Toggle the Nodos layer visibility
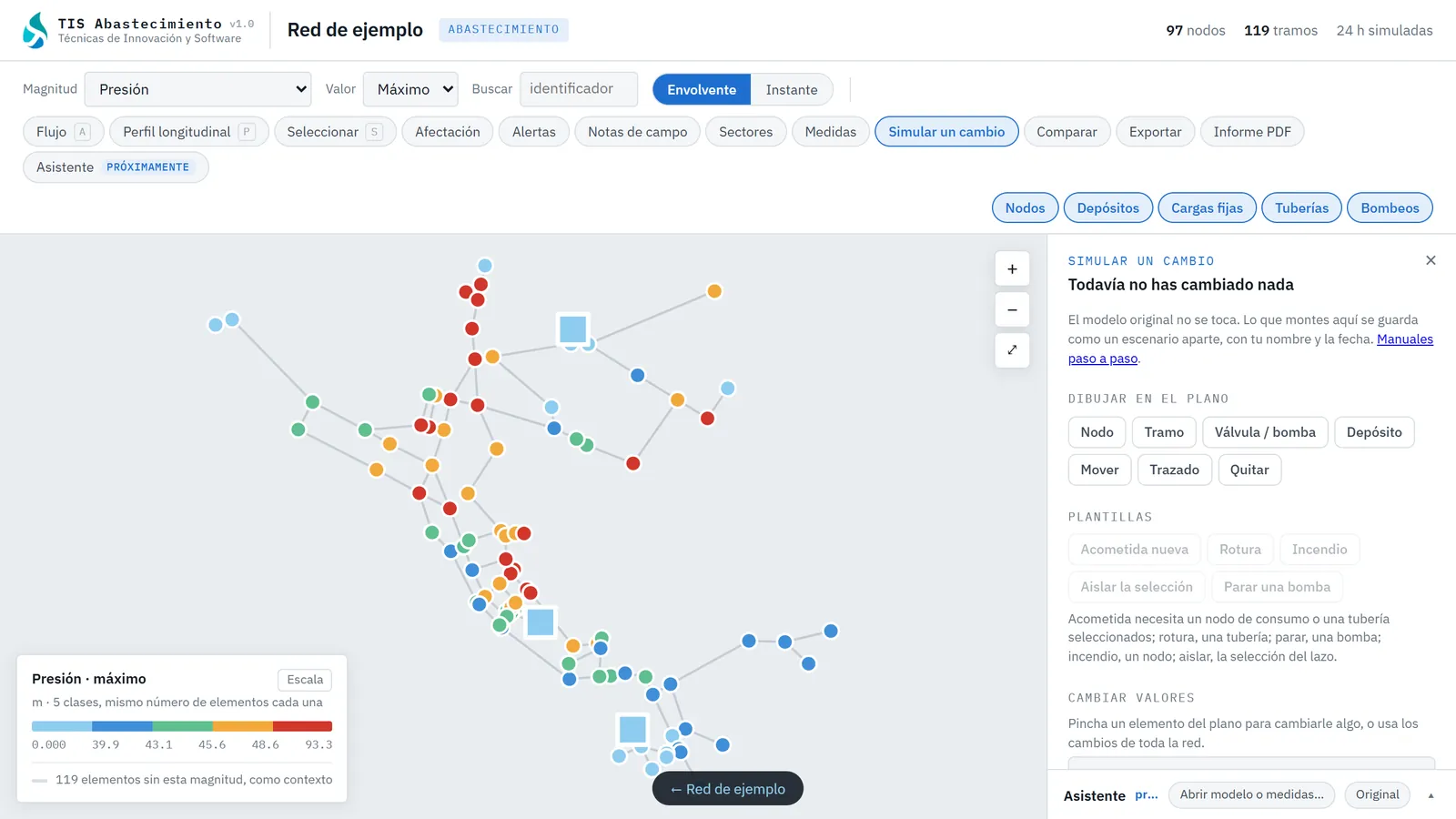 click(x=1025, y=207)
